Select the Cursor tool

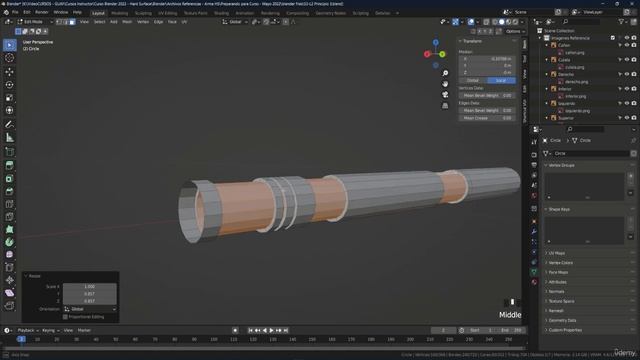pos(9,58)
